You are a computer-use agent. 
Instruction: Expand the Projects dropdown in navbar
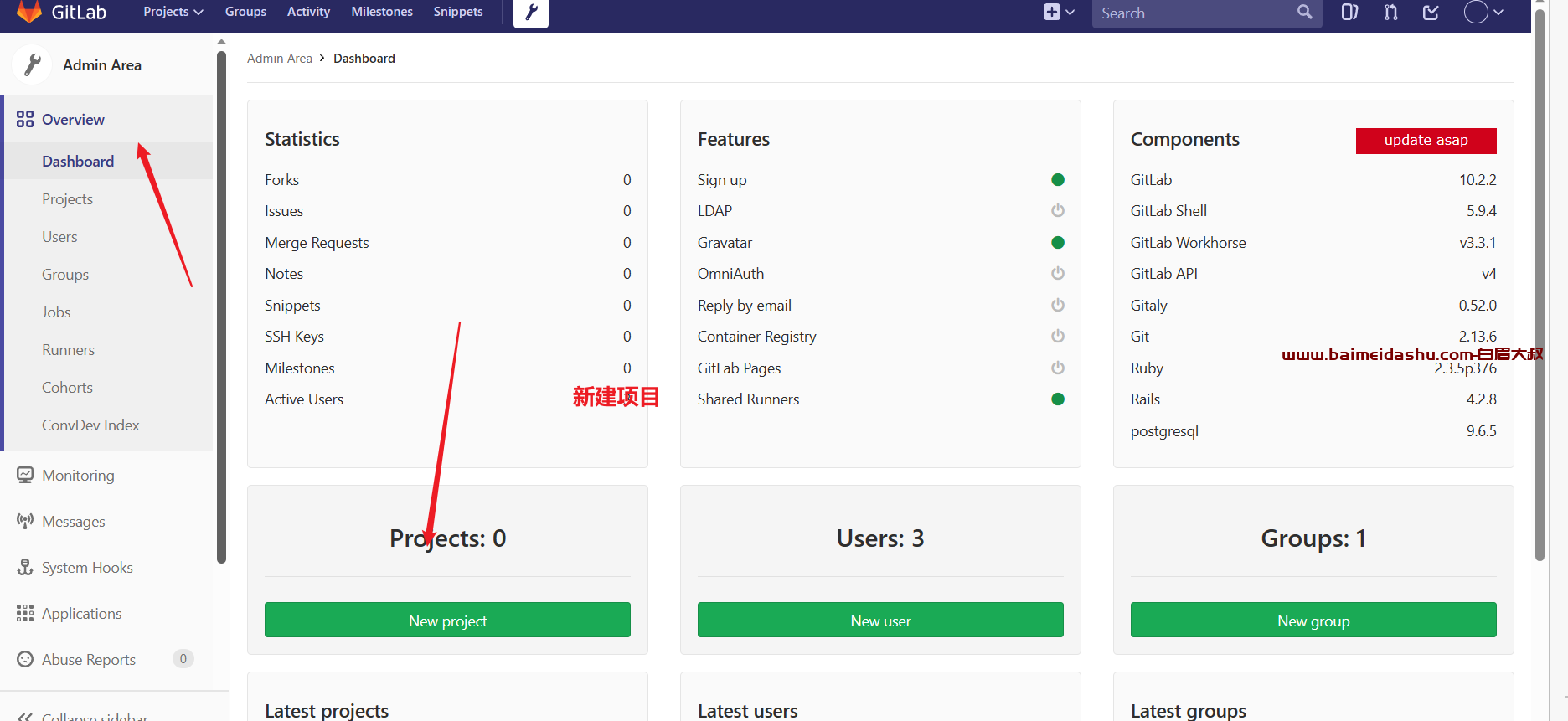tap(173, 12)
